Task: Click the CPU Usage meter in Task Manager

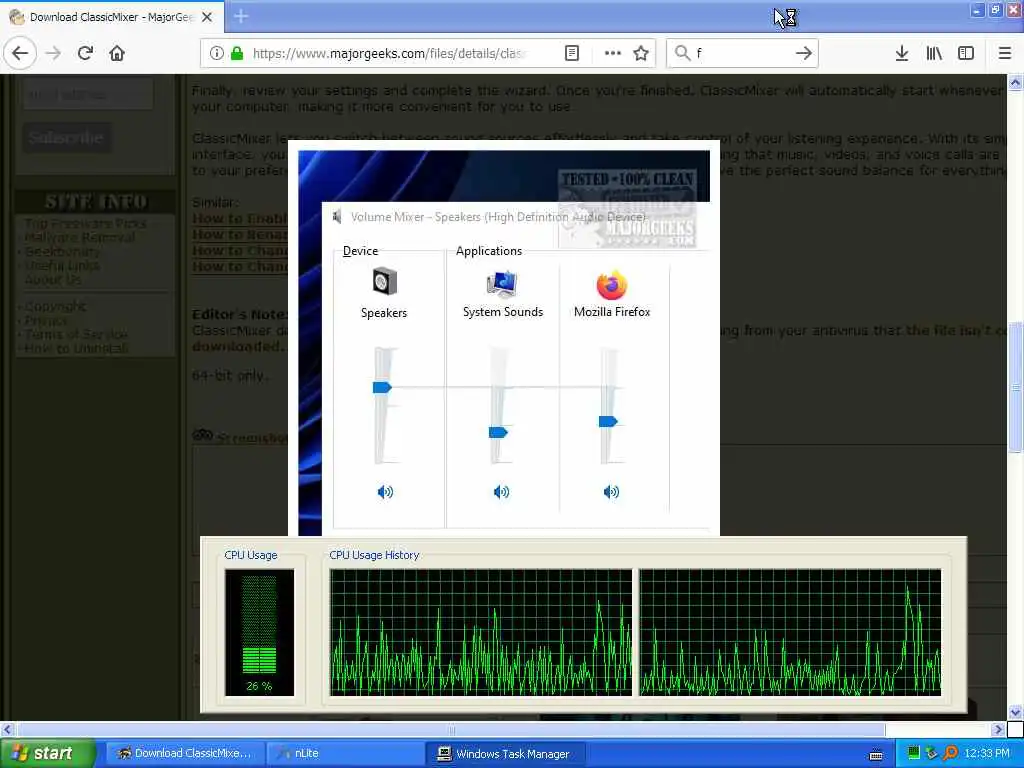Action: [259, 632]
